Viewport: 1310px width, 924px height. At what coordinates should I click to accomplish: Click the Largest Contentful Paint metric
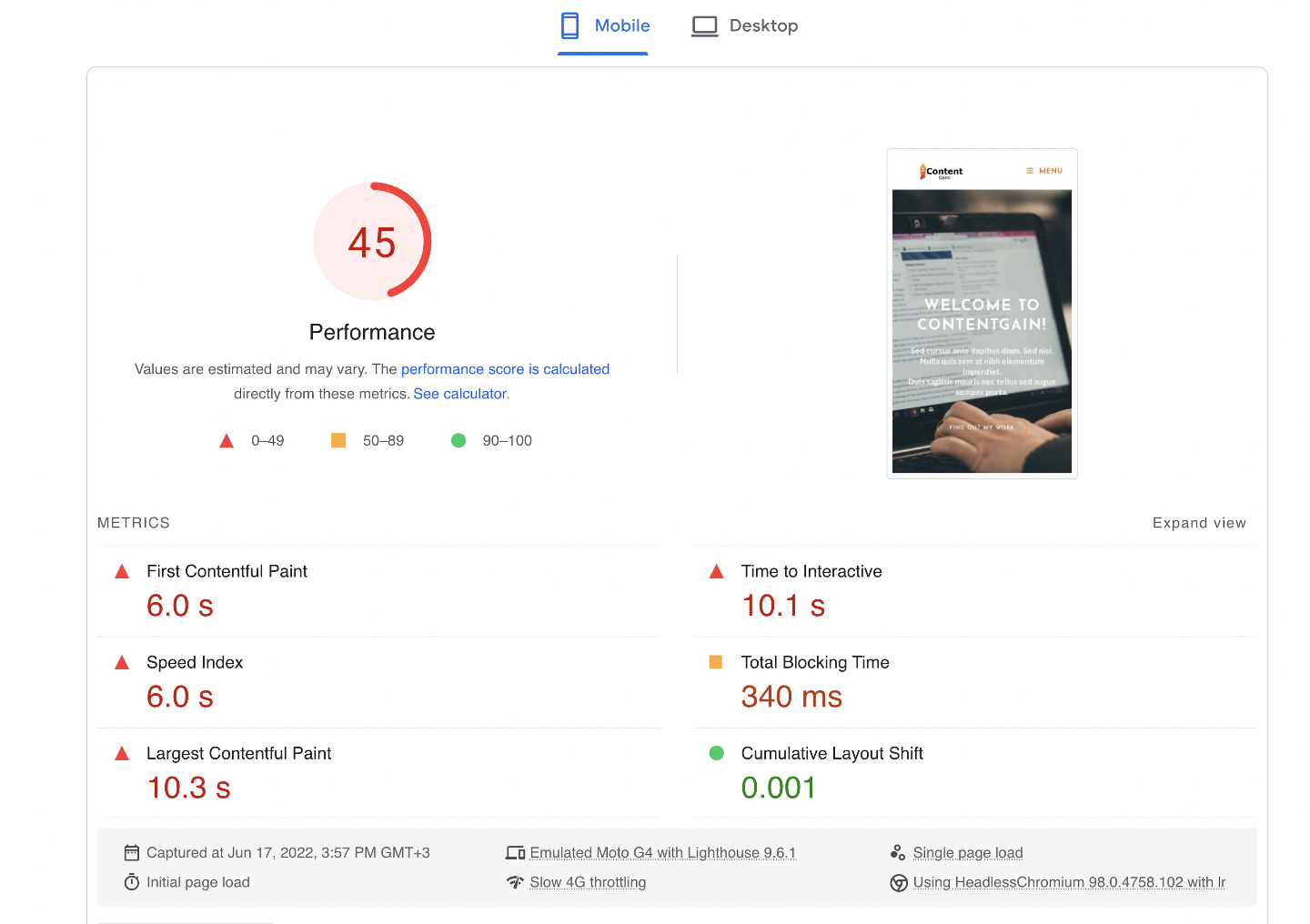238,754
